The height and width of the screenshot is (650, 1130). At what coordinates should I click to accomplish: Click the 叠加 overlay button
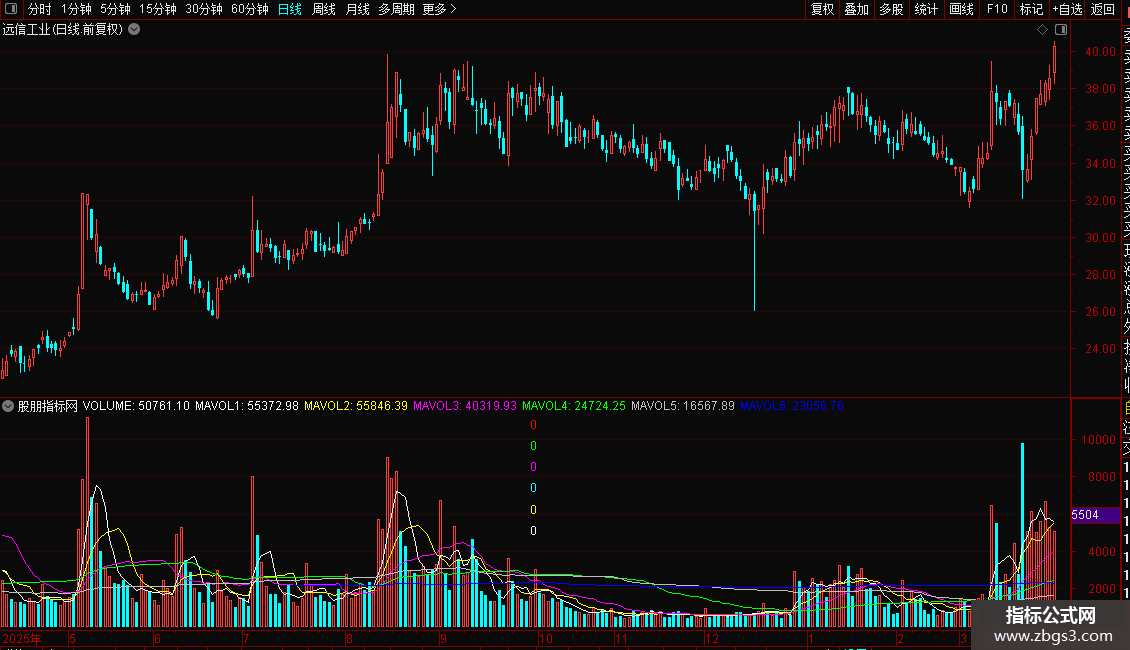pyautogui.click(x=856, y=9)
